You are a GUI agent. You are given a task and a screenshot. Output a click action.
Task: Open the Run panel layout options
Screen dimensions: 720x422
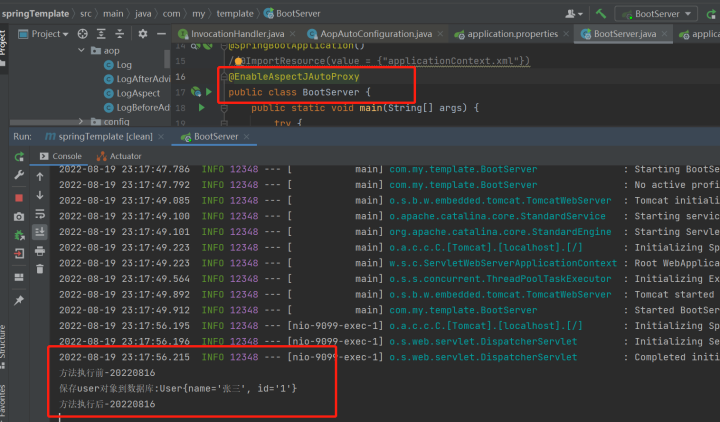click(x=19, y=277)
